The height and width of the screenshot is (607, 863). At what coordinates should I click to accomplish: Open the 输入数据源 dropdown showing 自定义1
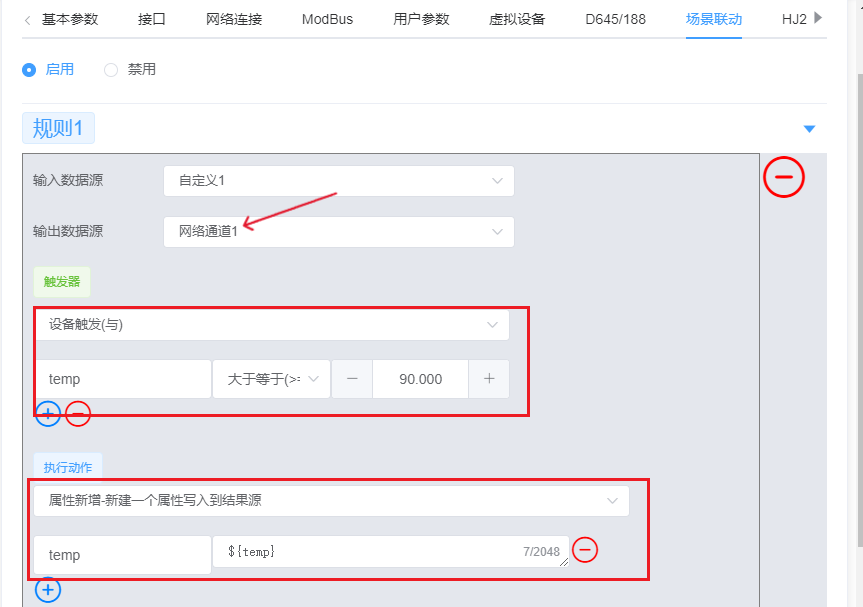[338, 181]
